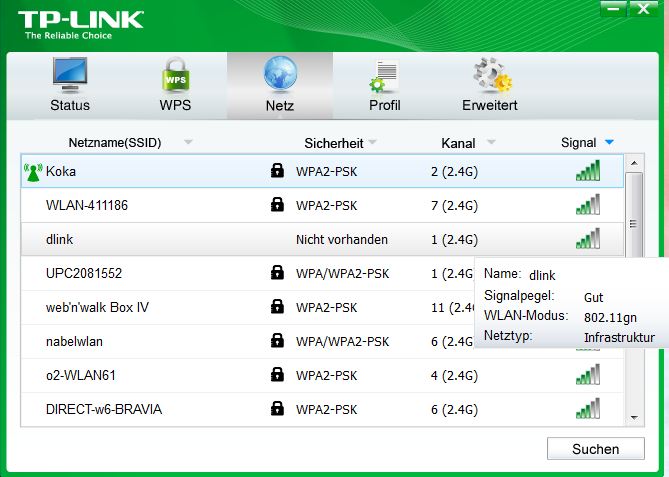Click the Sicherheit column header text
This screenshot has width=669, height=477.
coord(334,143)
